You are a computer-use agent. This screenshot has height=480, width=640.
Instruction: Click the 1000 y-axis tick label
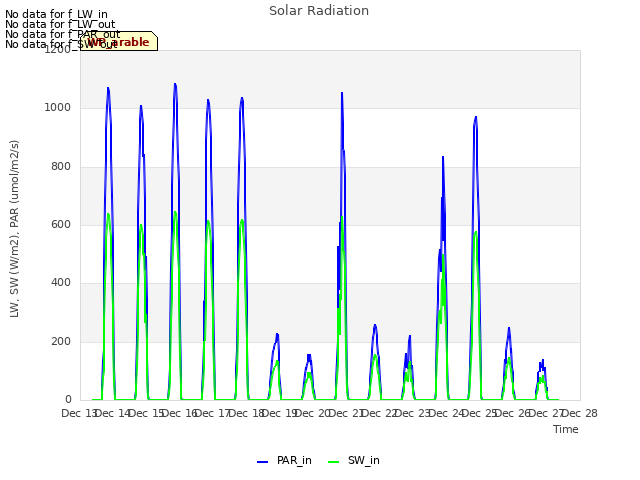[58, 107]
